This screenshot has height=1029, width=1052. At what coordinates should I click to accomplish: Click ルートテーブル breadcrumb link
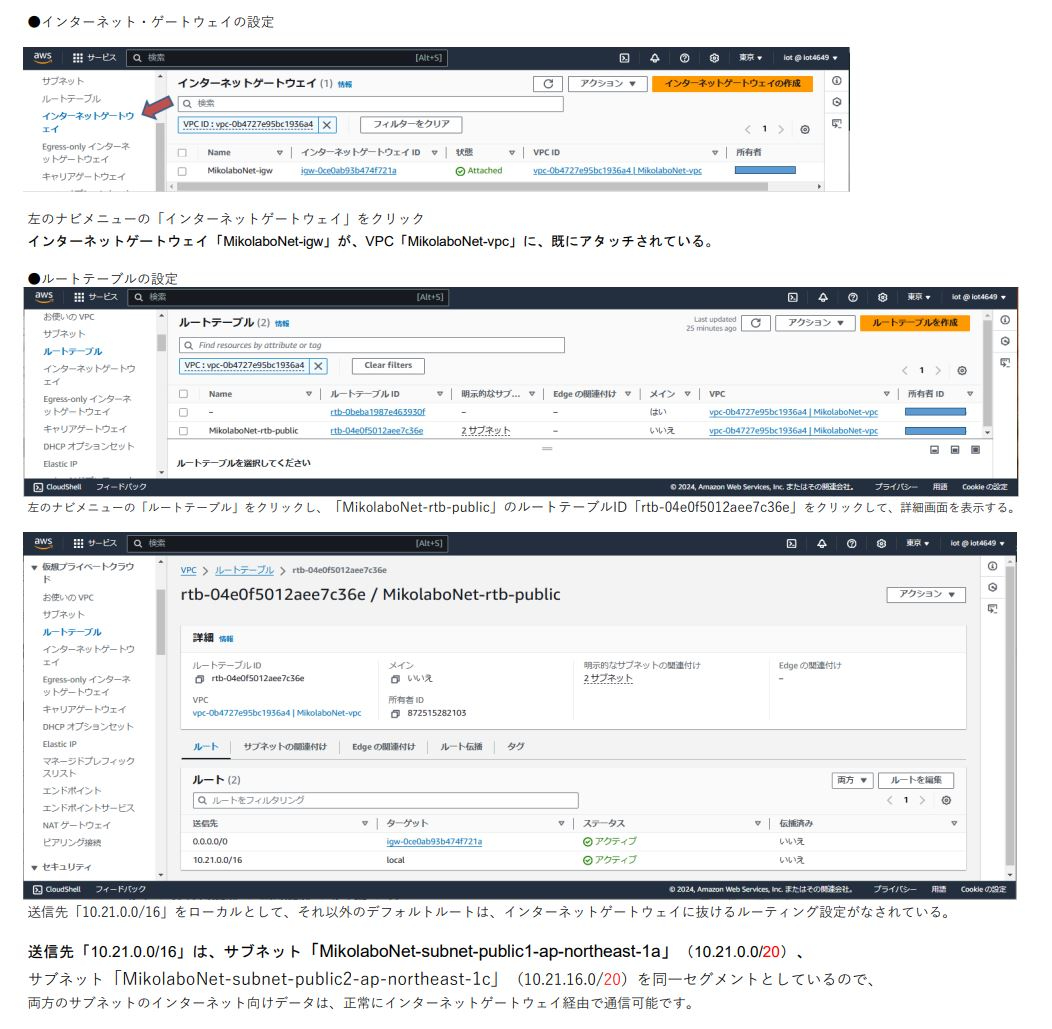(x=244, y=570)
